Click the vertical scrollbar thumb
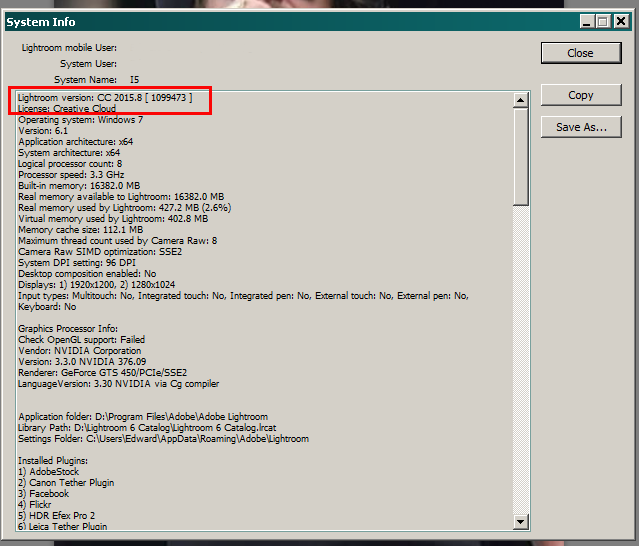 click(520, 156)
